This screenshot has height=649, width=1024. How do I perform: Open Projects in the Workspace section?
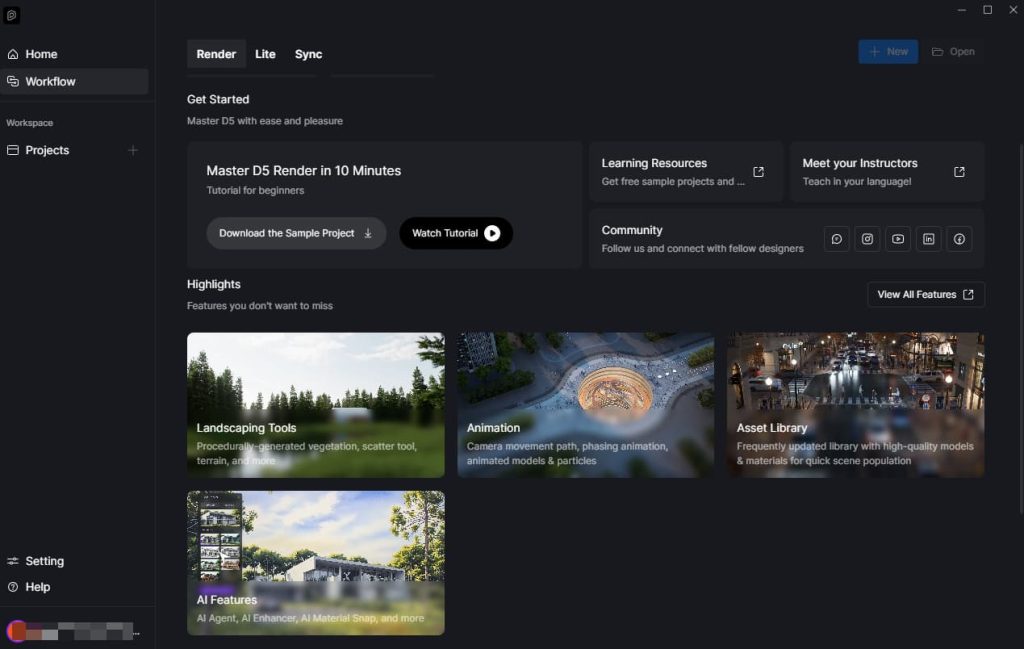(47, 150)
